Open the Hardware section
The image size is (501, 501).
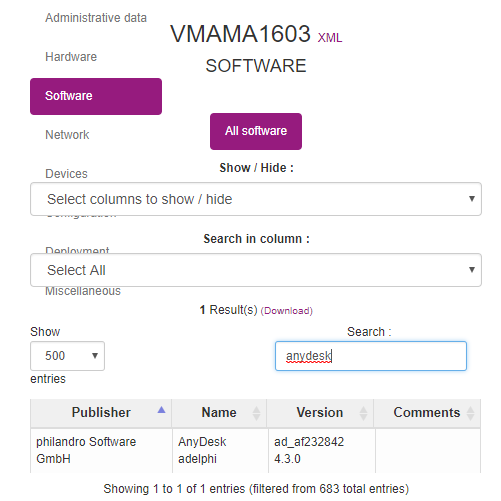click(71, 57)
